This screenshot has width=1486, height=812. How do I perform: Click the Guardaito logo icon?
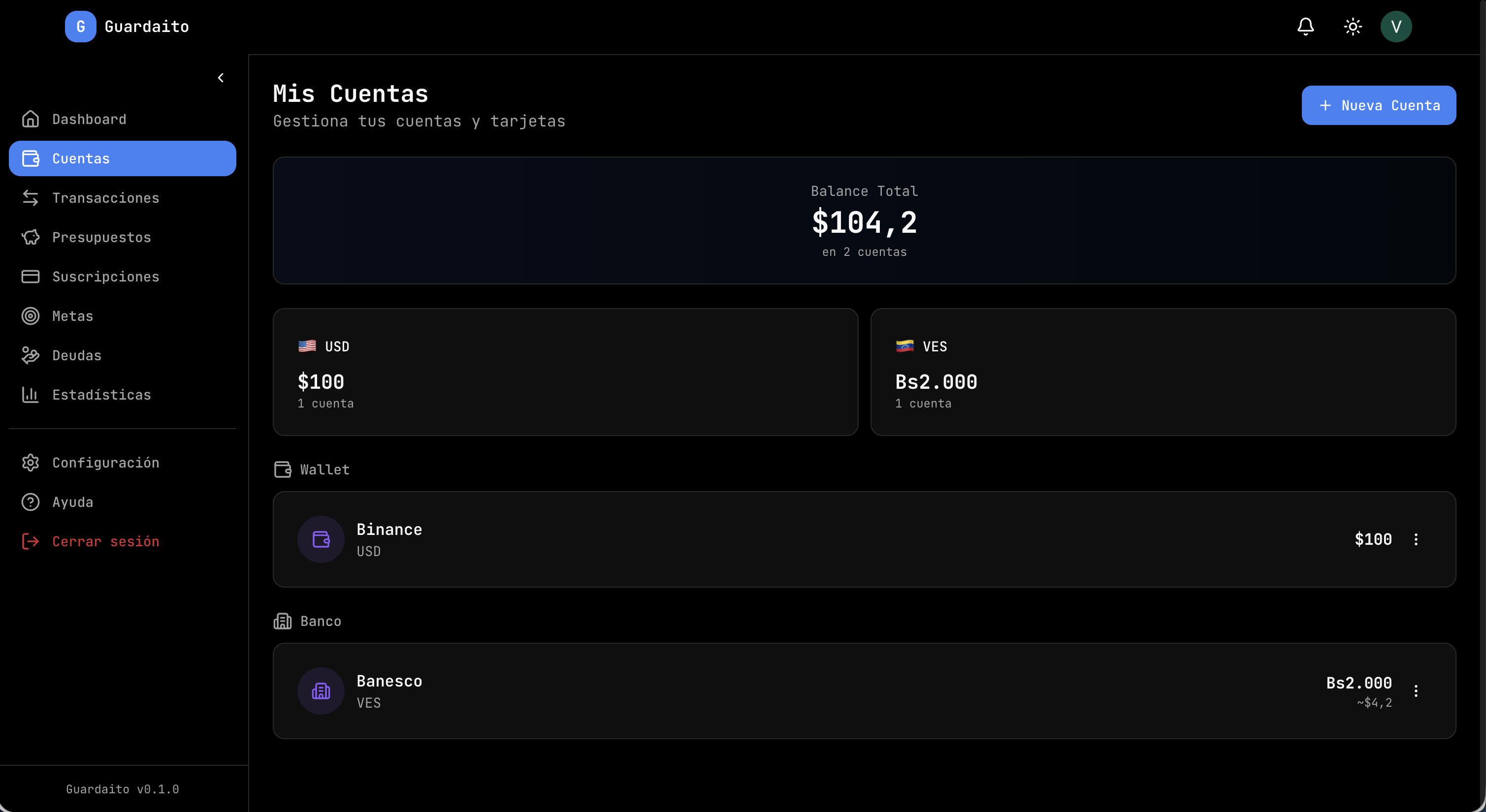coord(80,27)
